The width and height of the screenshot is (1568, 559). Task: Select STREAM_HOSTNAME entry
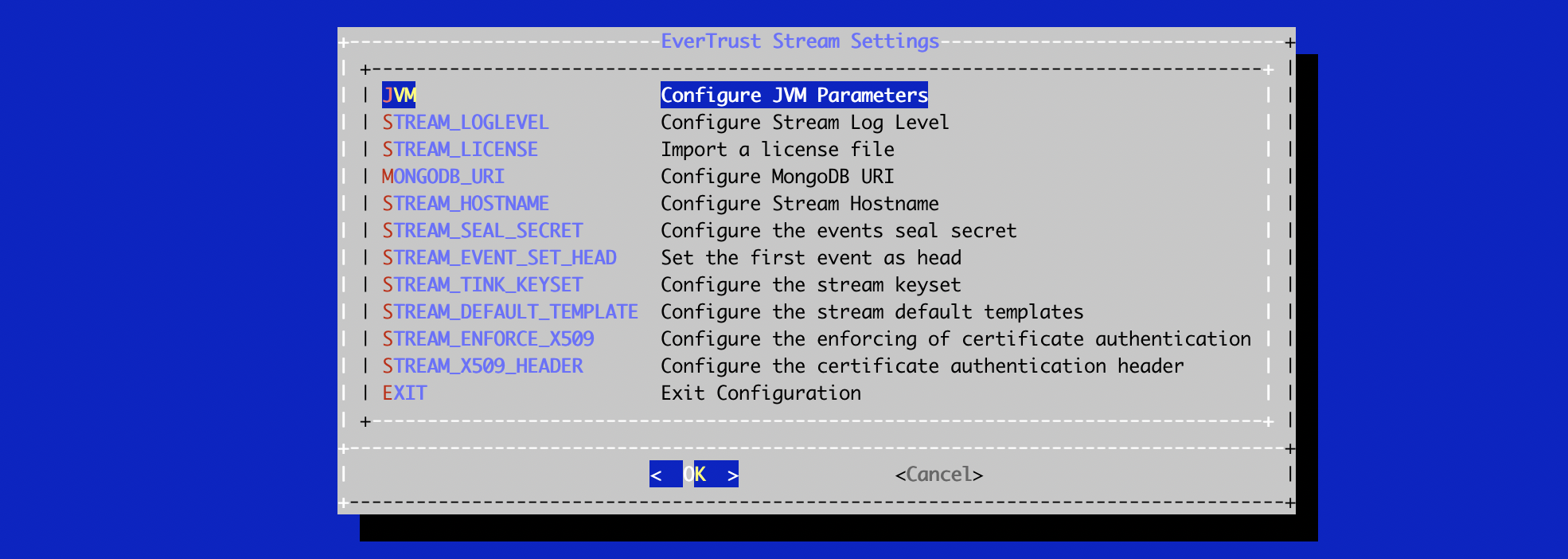tap(466, 203)
